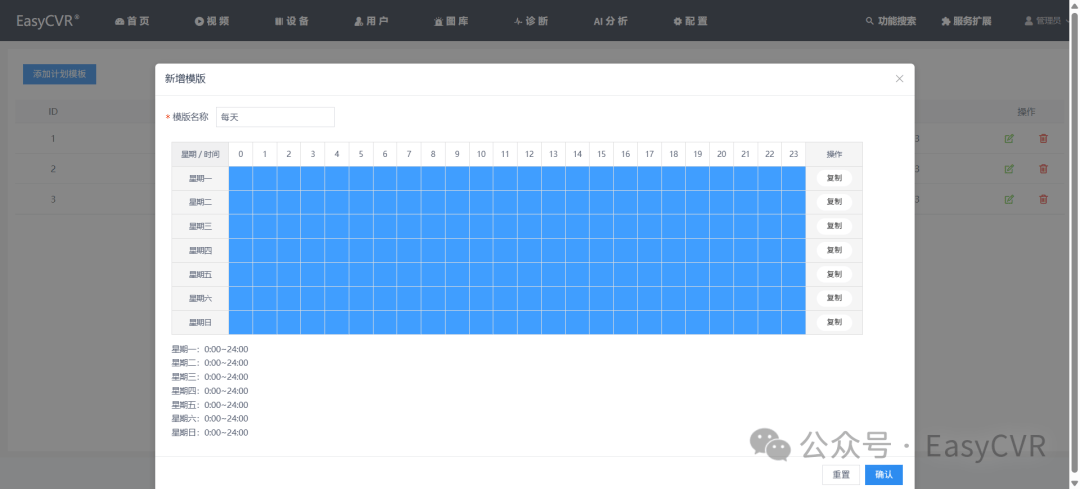The height and width of the screenshot is (489, 1080).
Task: Copy the 星期日 schedule row
Action: pos(834,322)
